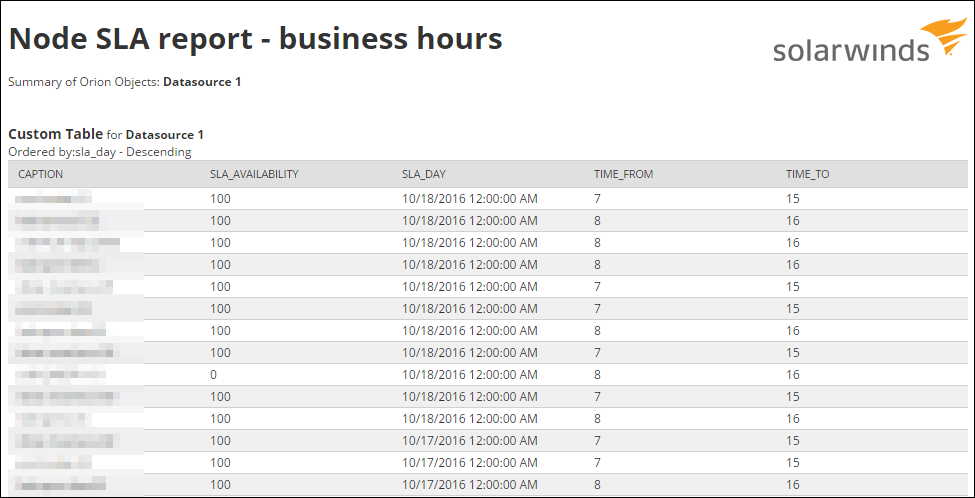Click the first 10/17/2016 date cell

pyautogui.click(x=470, y=441)
